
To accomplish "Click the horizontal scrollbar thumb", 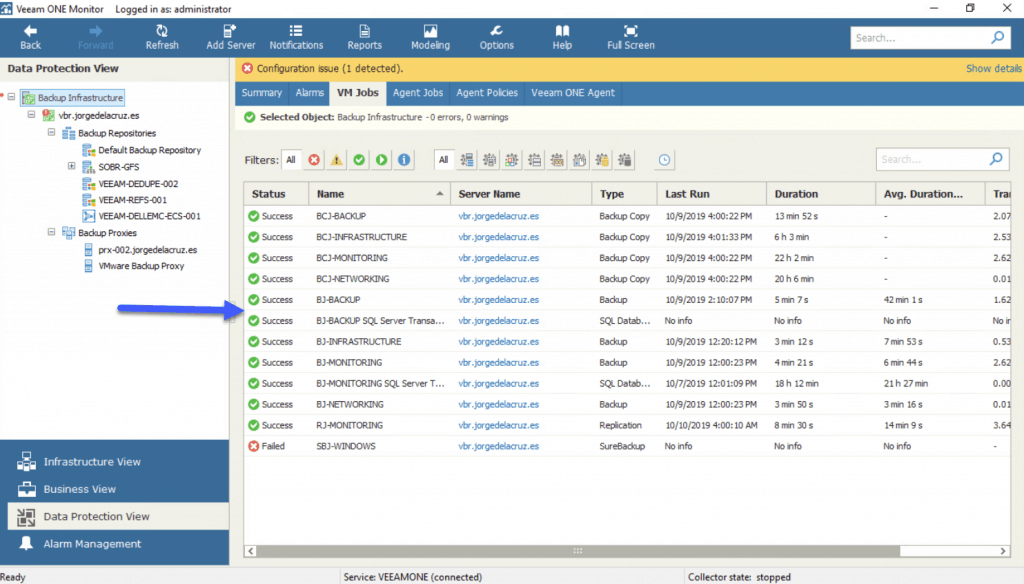I will pos(578,551).
